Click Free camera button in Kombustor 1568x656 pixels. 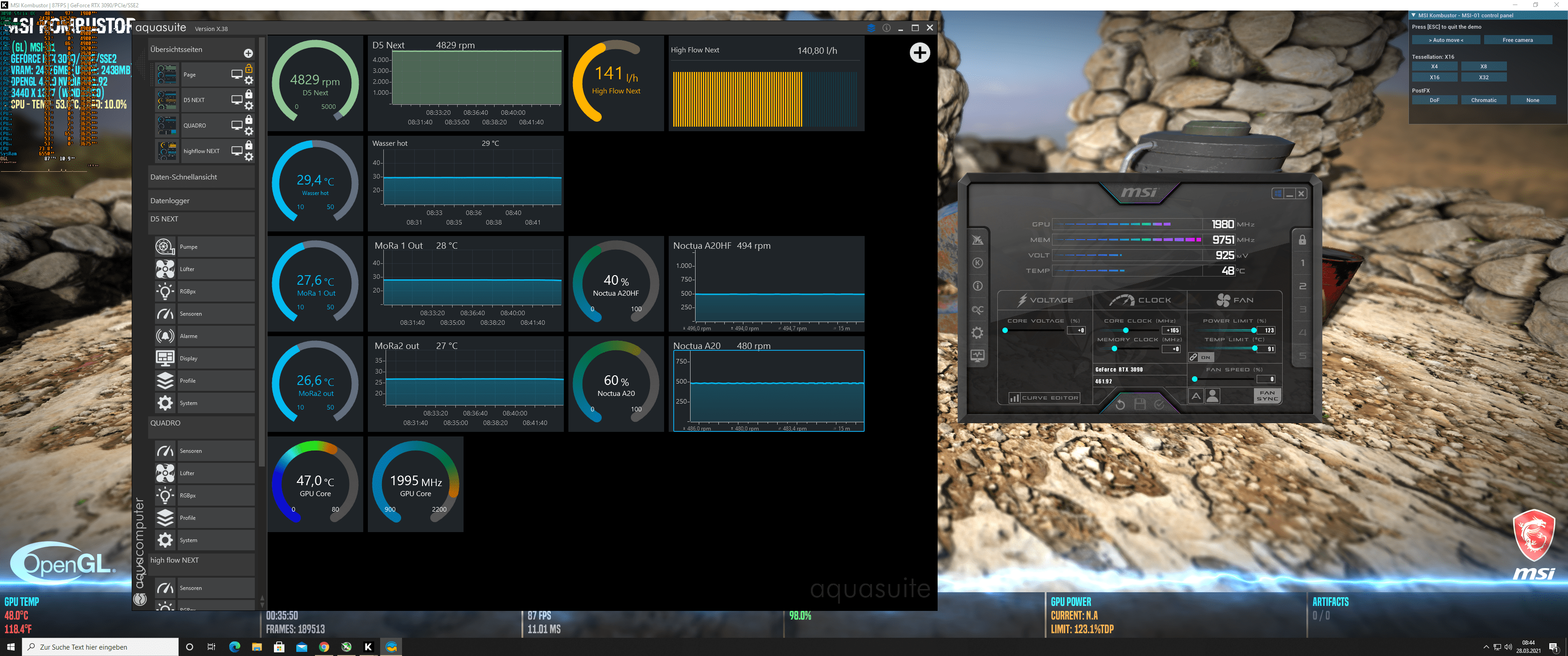[x=1517, y=40]
